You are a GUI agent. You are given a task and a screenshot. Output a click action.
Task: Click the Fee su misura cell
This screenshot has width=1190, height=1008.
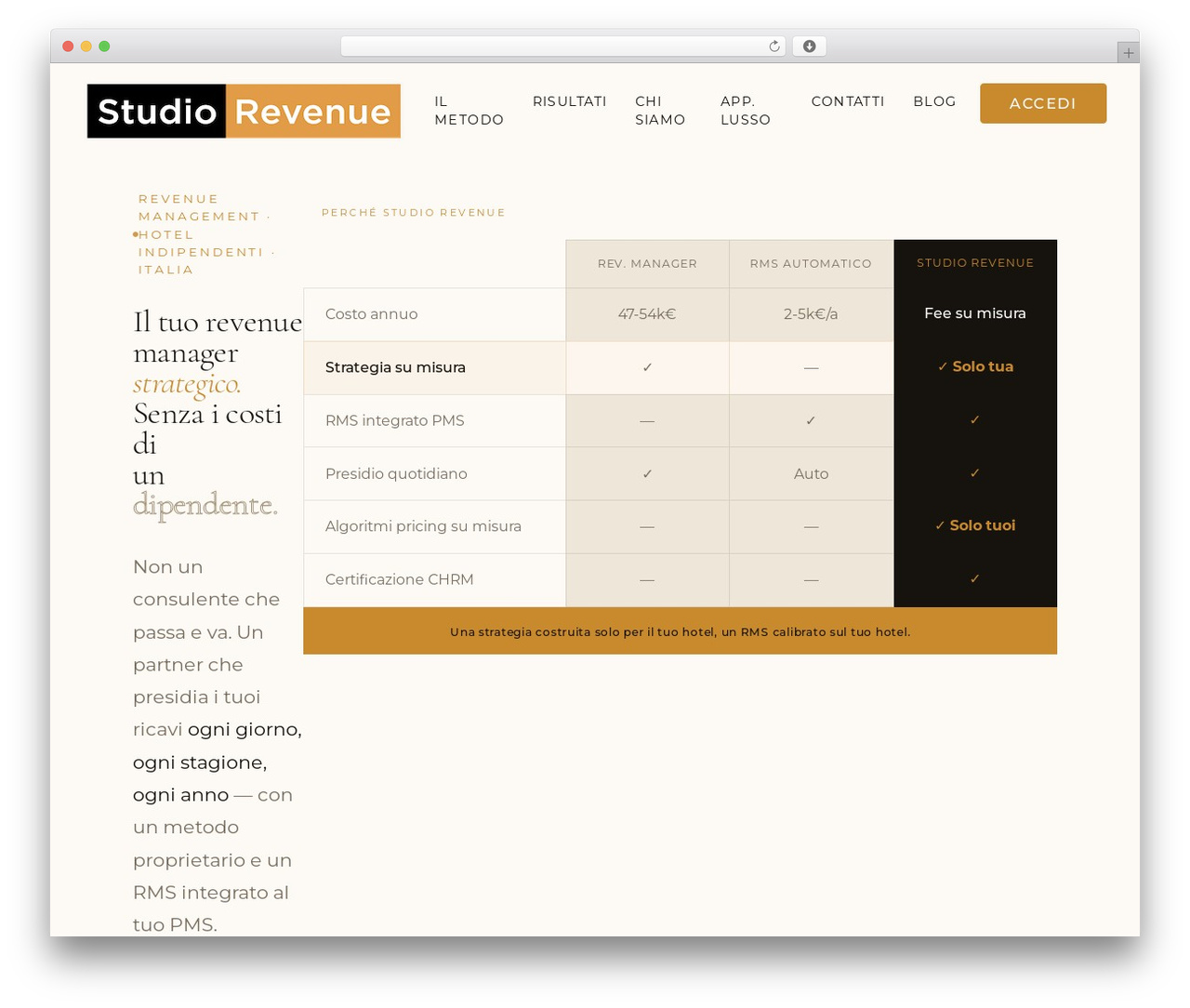click(975, 313)
